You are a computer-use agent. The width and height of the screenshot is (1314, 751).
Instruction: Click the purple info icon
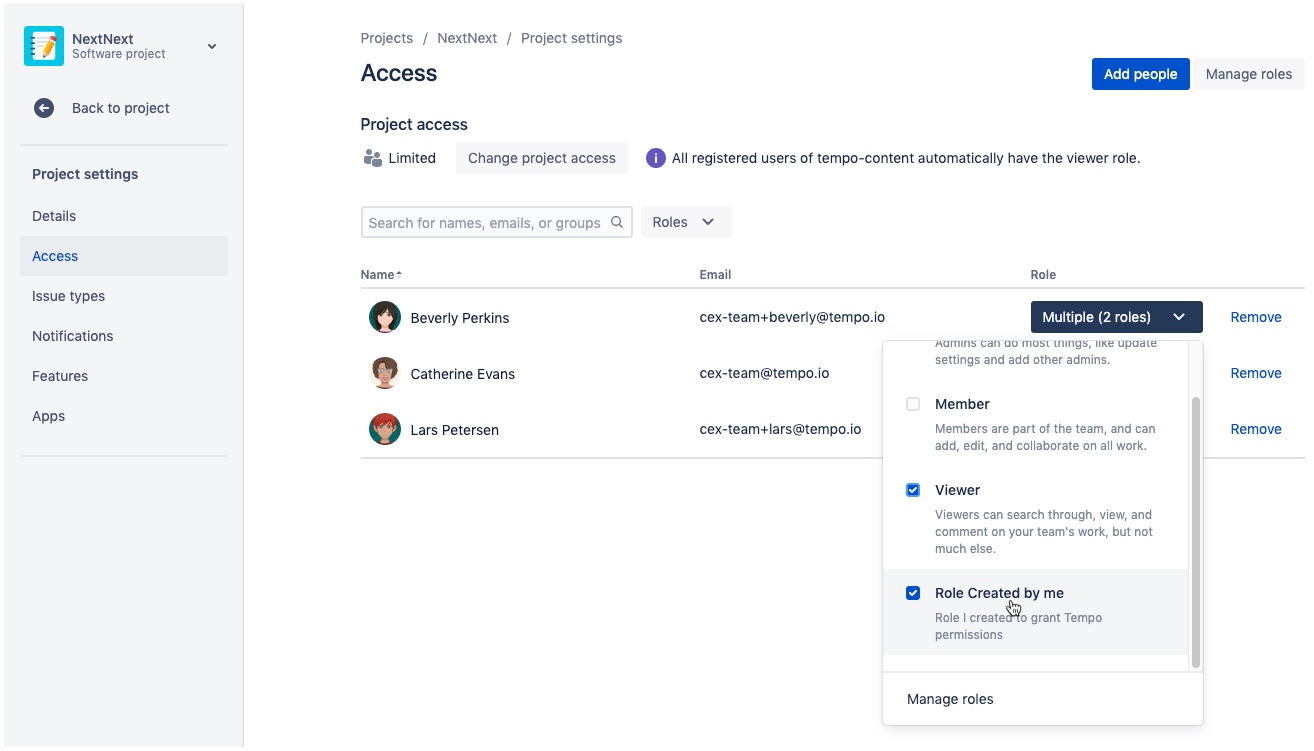tap(655, 158)
